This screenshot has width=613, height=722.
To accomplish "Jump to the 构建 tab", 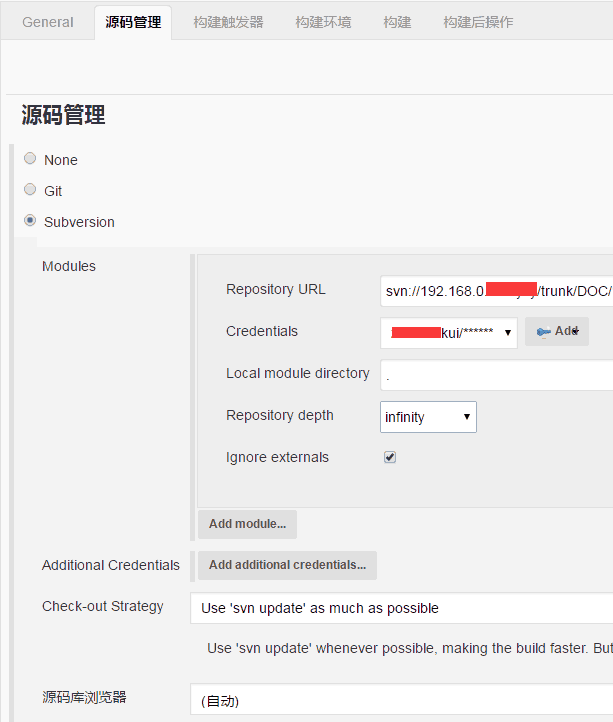I will point(397,22).
